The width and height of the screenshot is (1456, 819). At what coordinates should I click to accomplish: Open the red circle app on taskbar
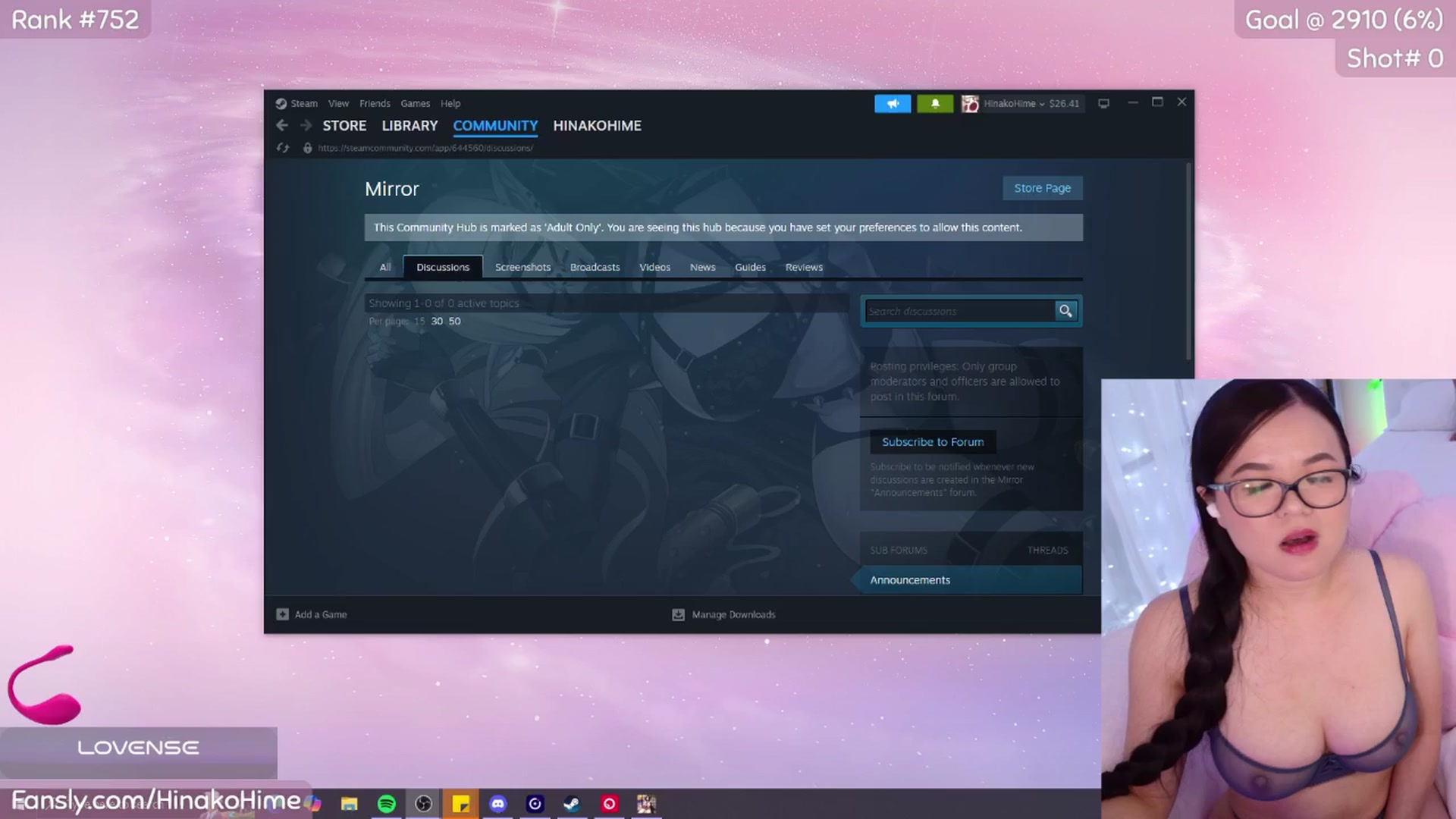pos(609,804)
